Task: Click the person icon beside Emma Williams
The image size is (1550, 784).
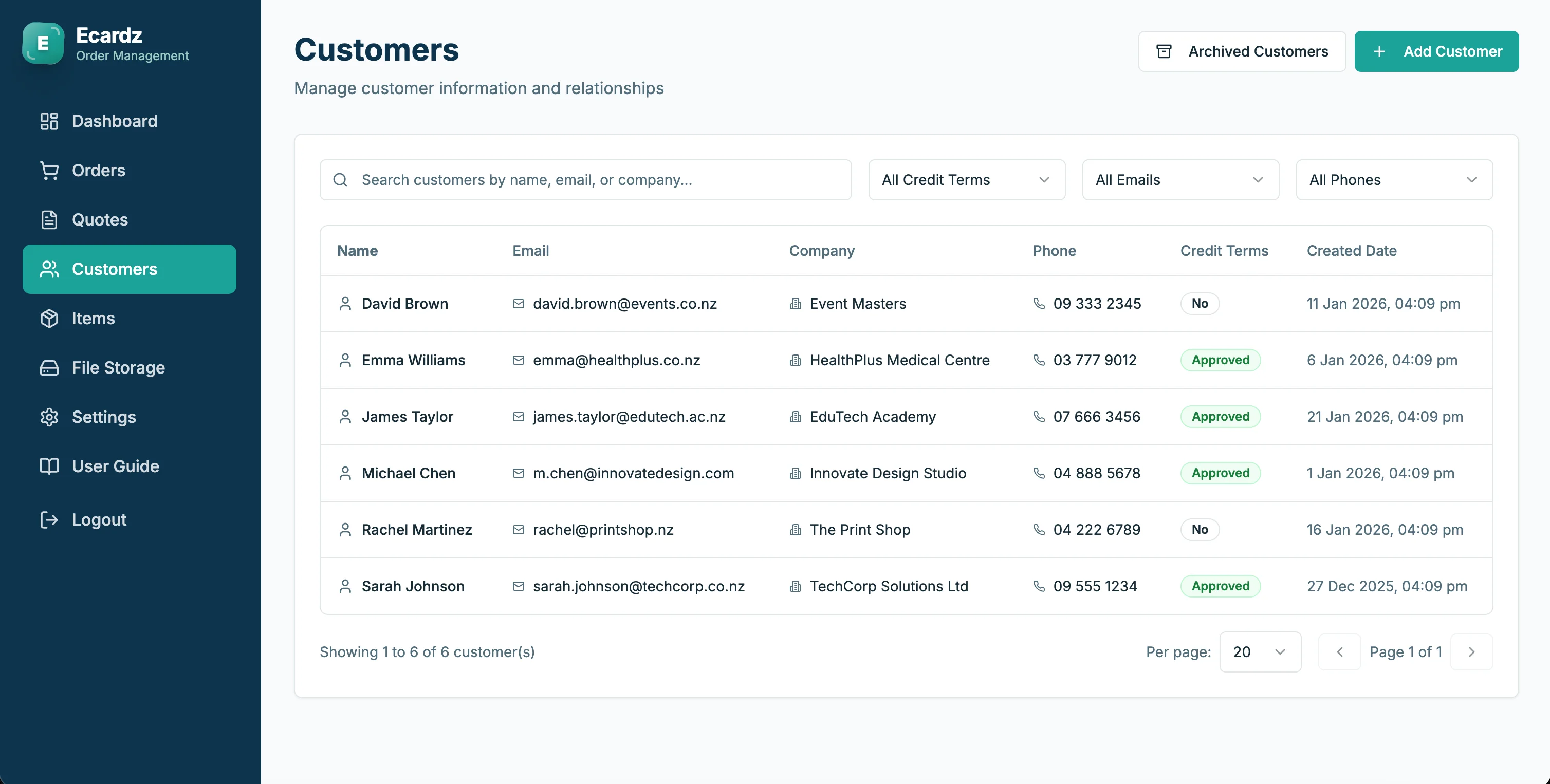Action: 345,361
